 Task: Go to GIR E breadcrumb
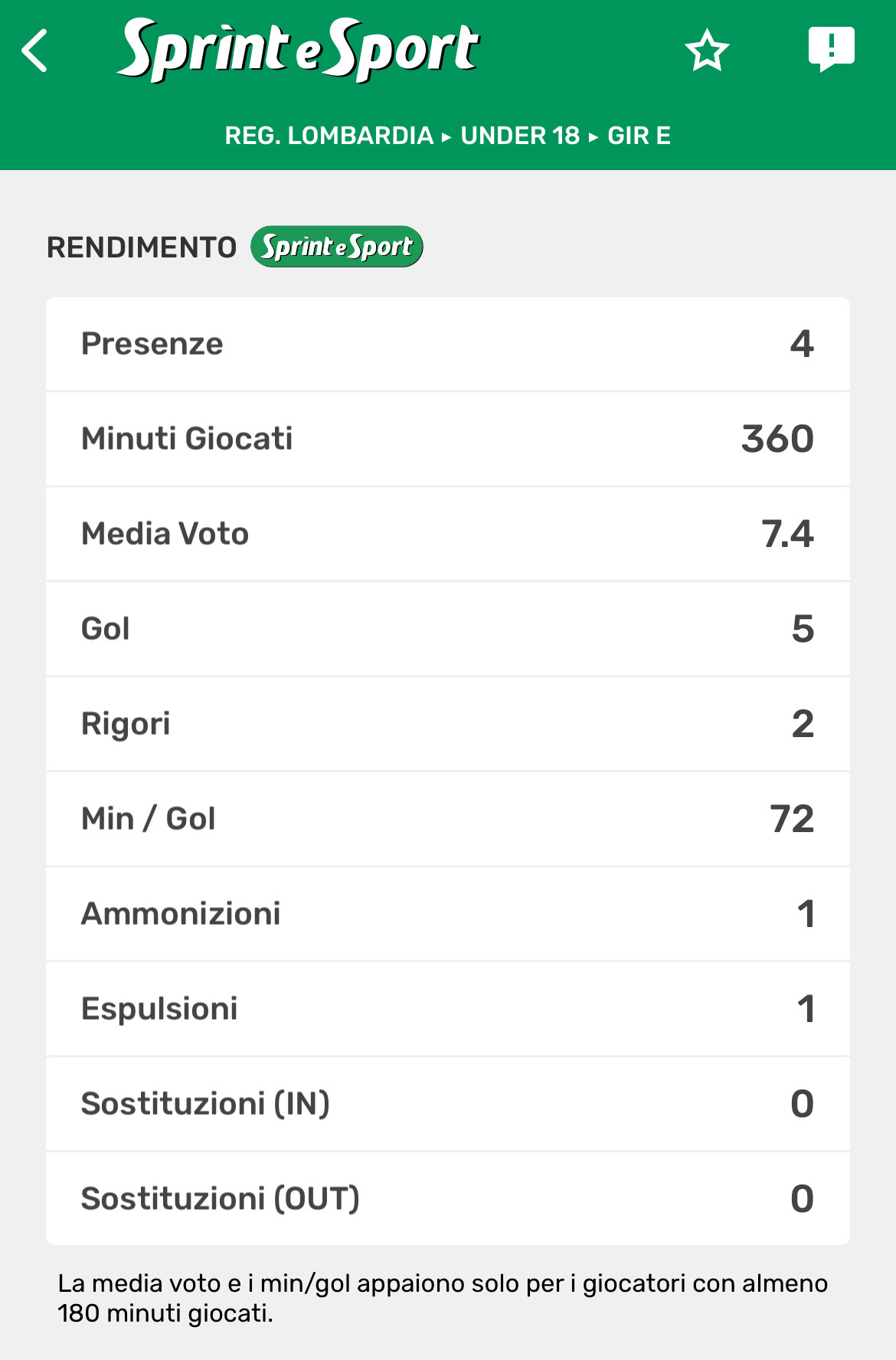(639, 136)
